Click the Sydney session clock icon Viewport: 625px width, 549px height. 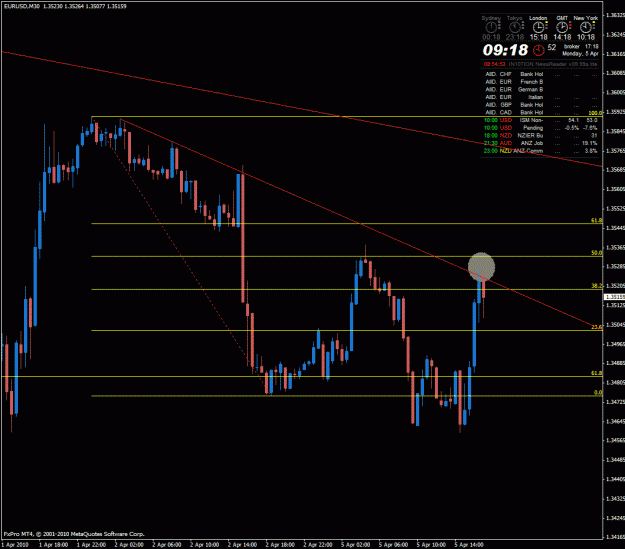(491, 27)
